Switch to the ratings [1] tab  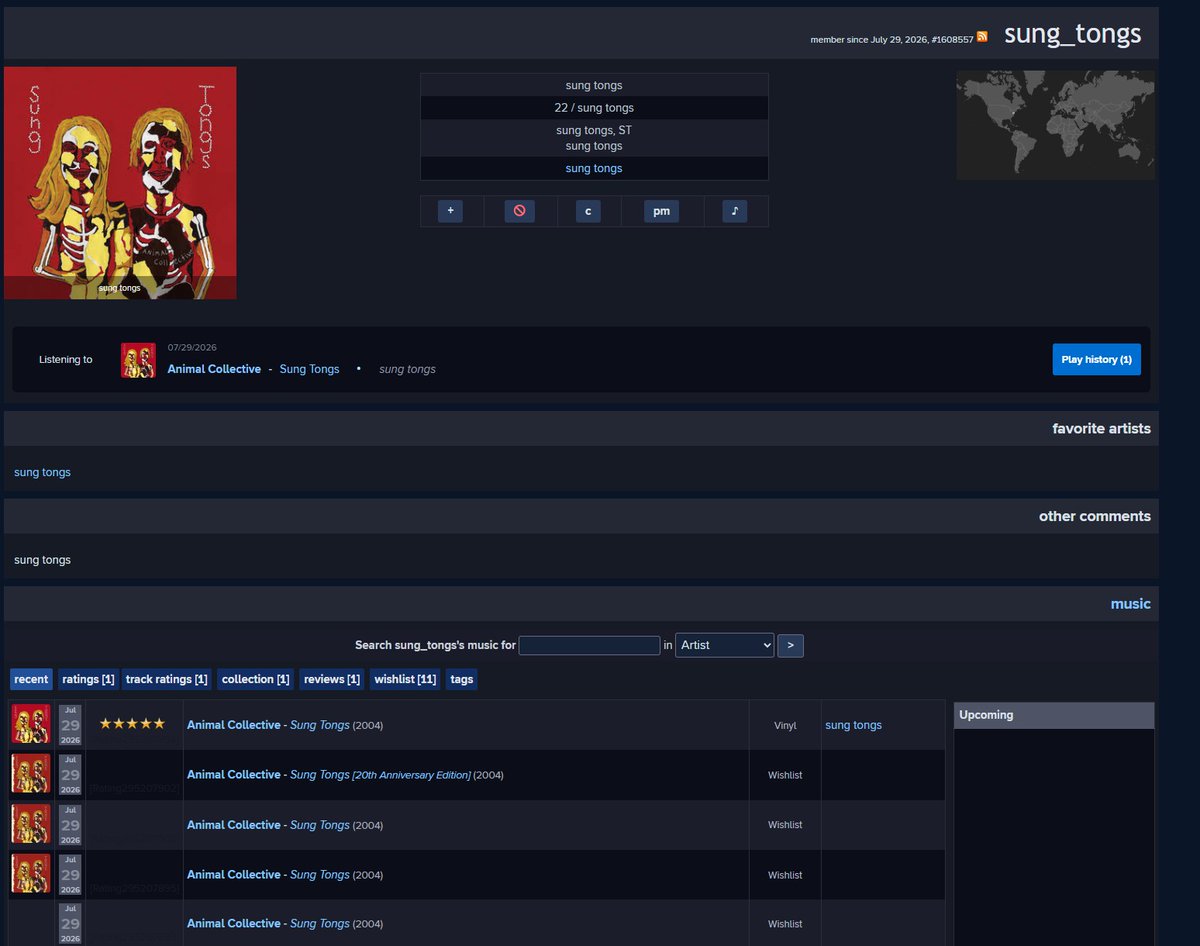pyautogui.click(x=88, y=679)
